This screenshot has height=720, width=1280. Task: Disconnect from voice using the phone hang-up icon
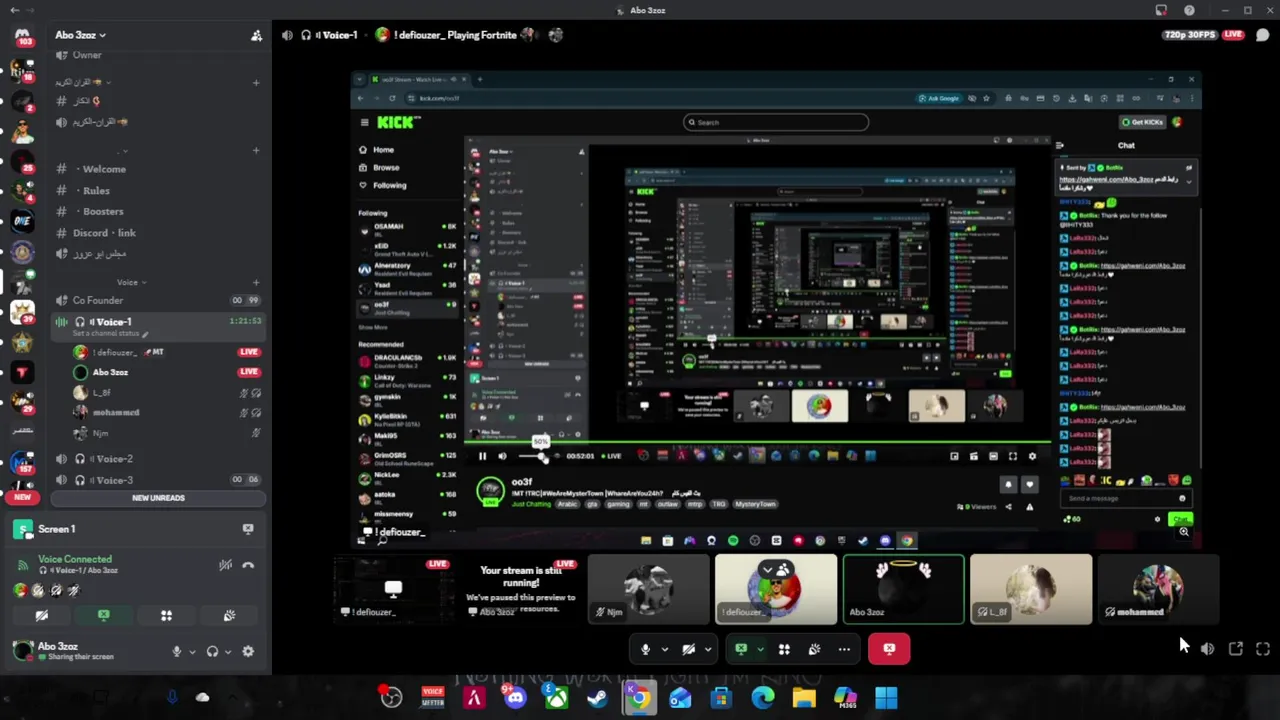248,565
